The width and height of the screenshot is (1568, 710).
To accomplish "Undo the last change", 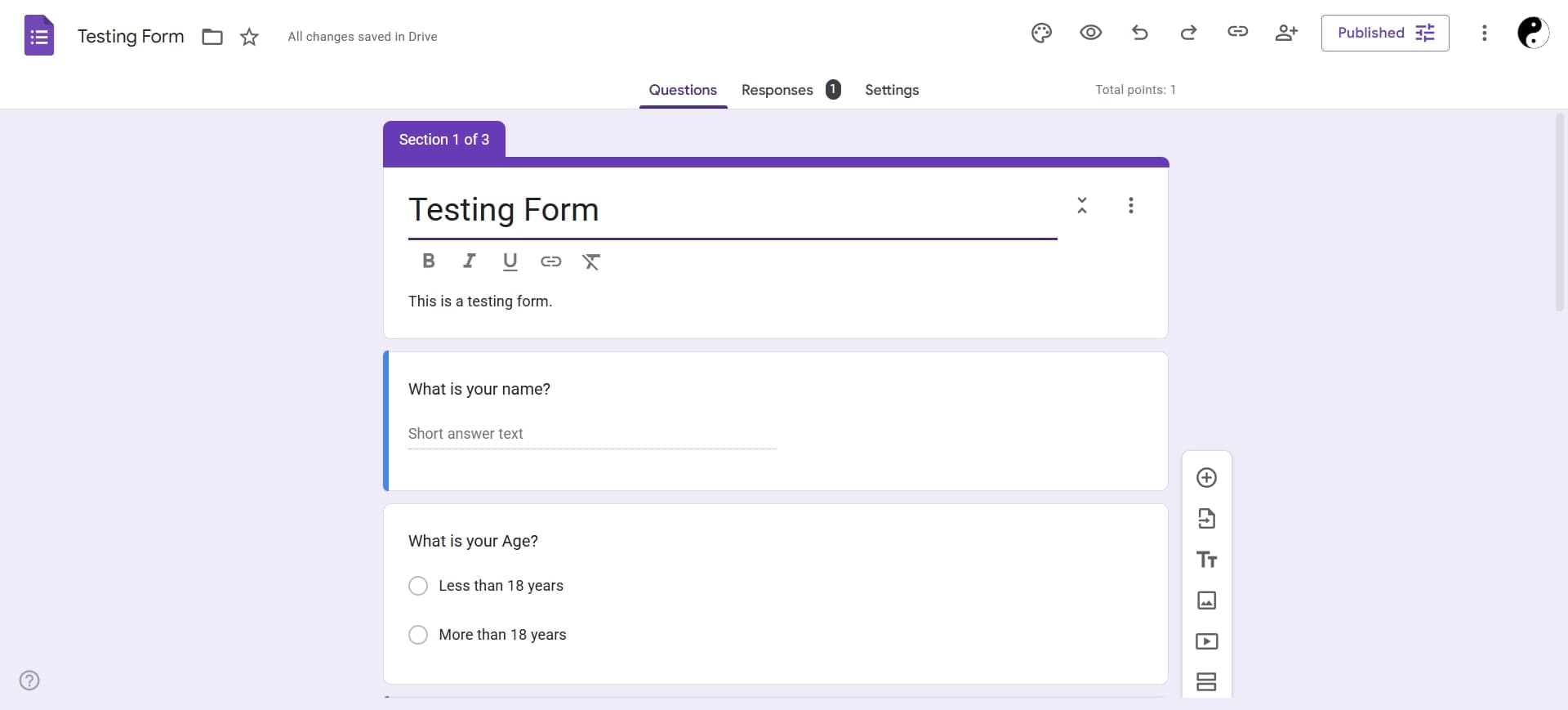I will pyautogui.click(x=1140, y=33).
